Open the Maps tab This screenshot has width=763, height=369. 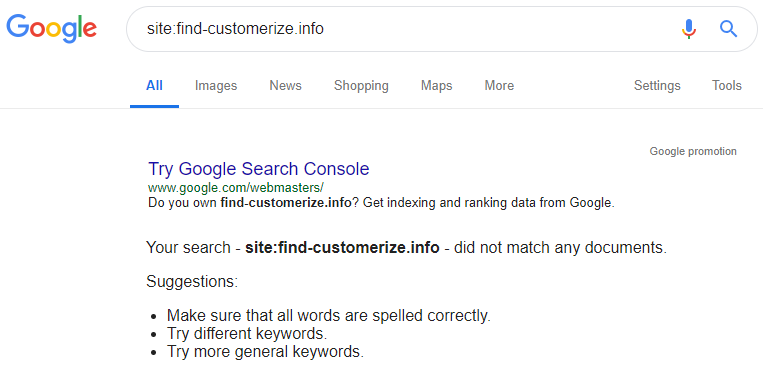pyautogui.click(x=436, y=86)
